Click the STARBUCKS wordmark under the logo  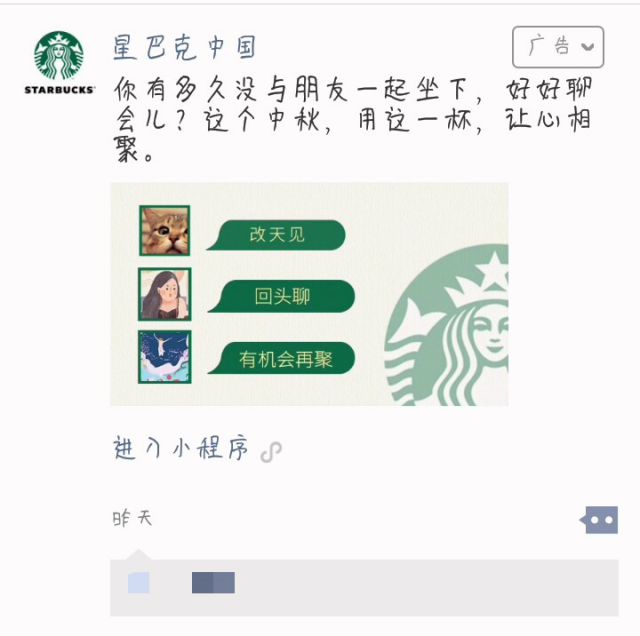coord(59,90)
